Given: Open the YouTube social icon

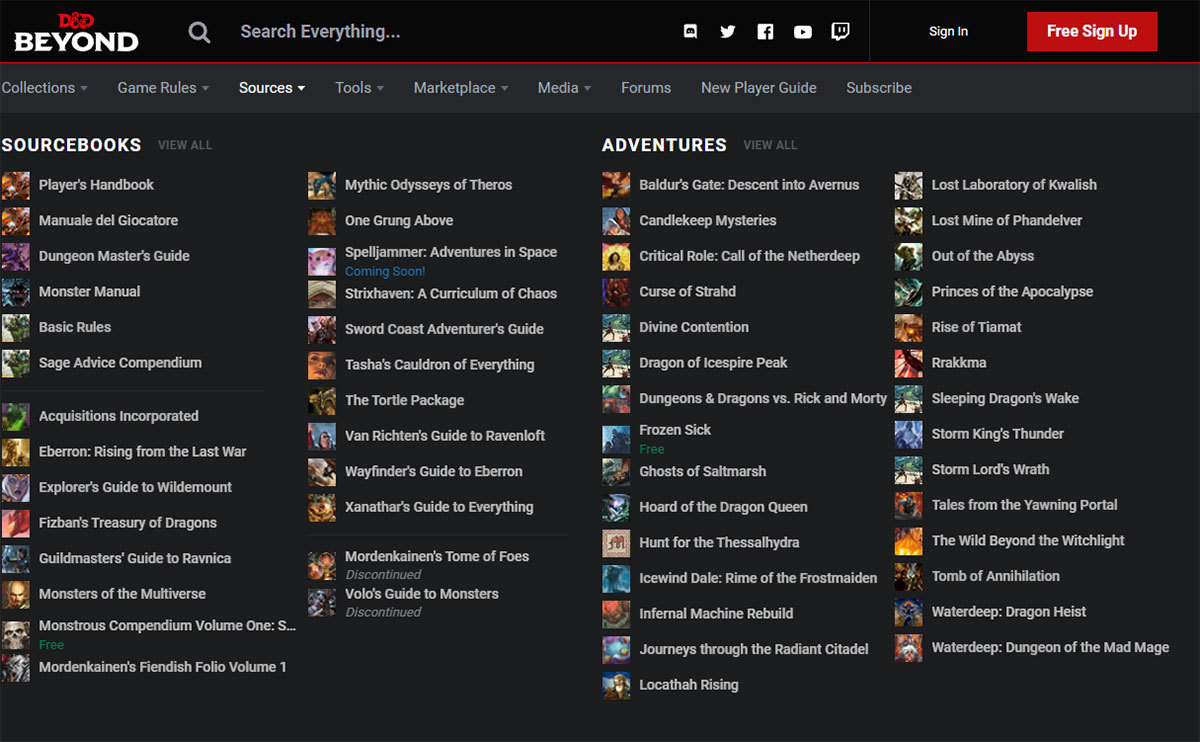Looking at the screenshot, I should click(803, 32).
